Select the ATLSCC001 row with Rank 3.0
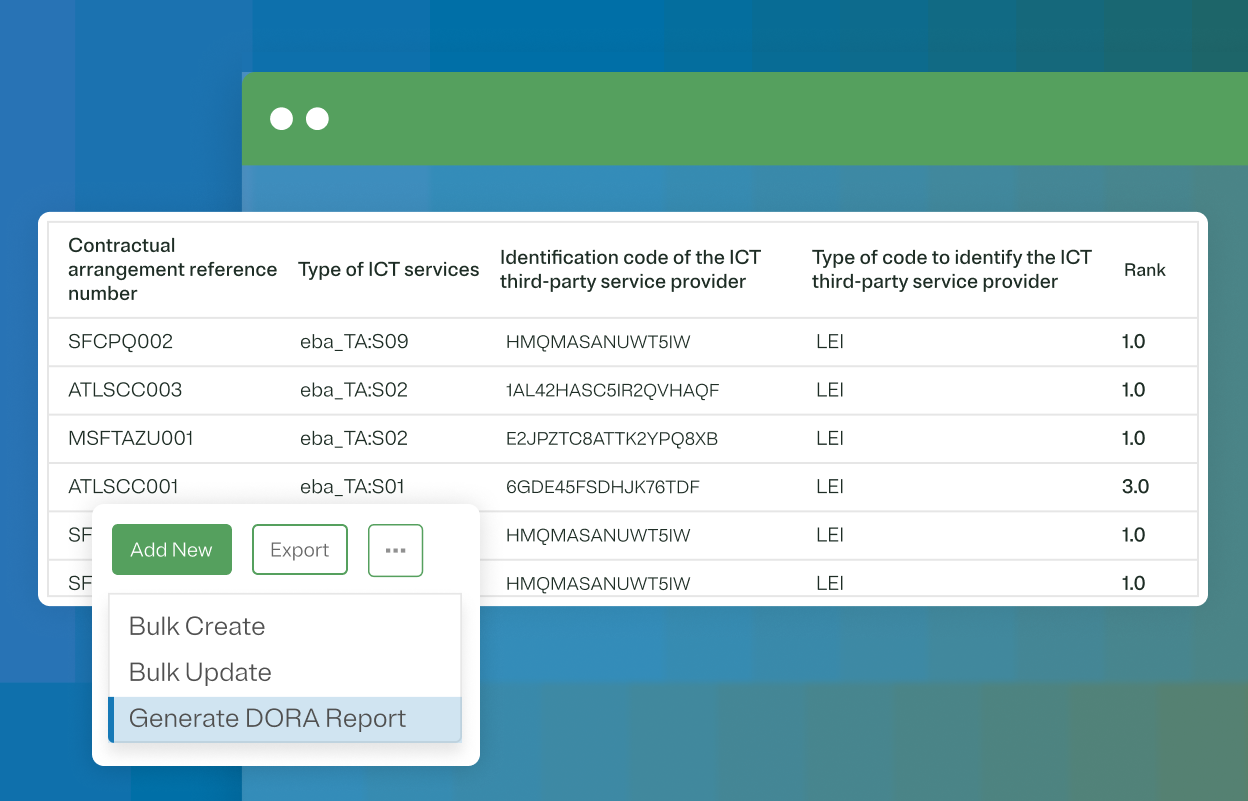Viewport: 1248px width, 801px height. (121, 487)
